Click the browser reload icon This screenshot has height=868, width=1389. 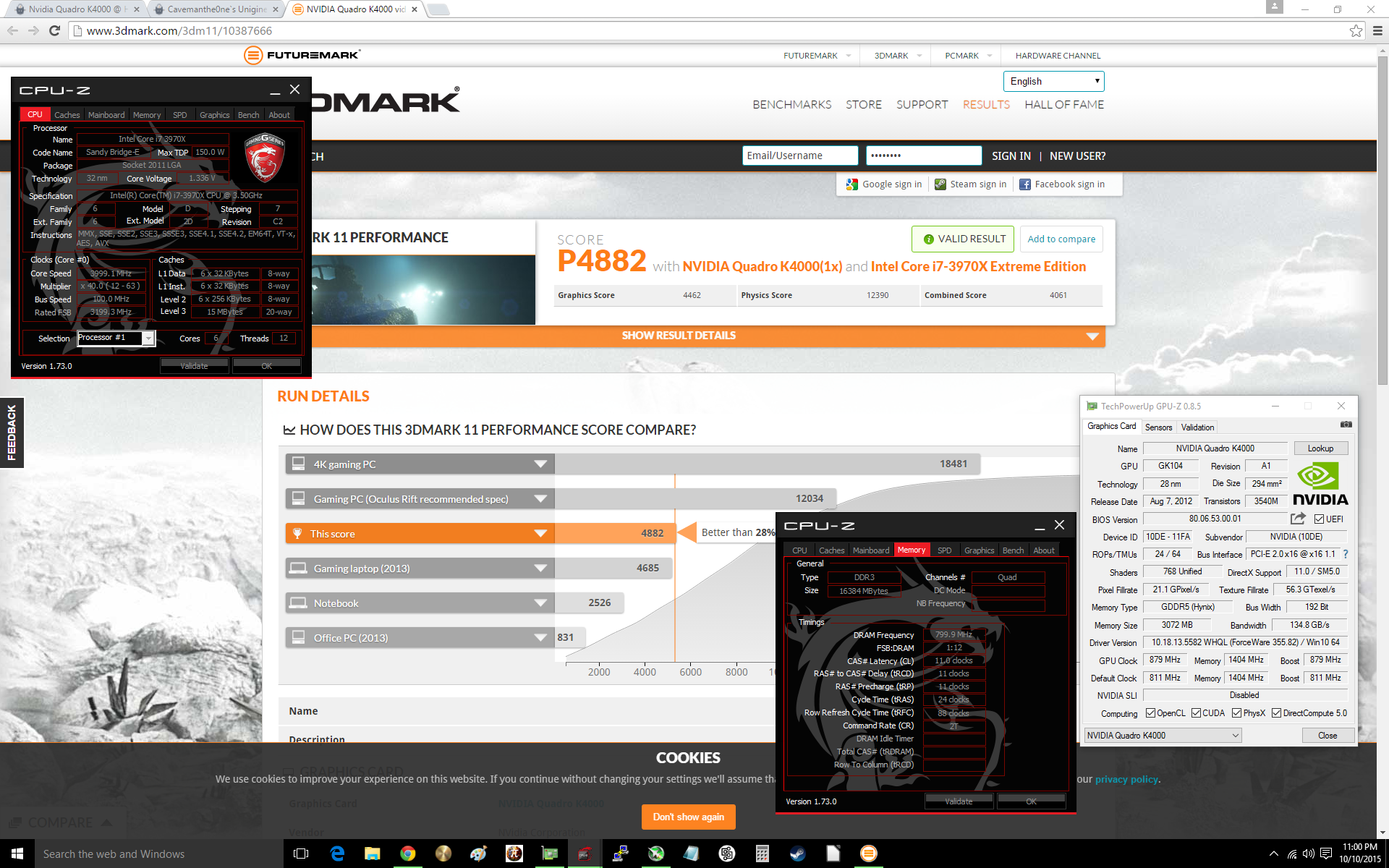tap(54, 30)
